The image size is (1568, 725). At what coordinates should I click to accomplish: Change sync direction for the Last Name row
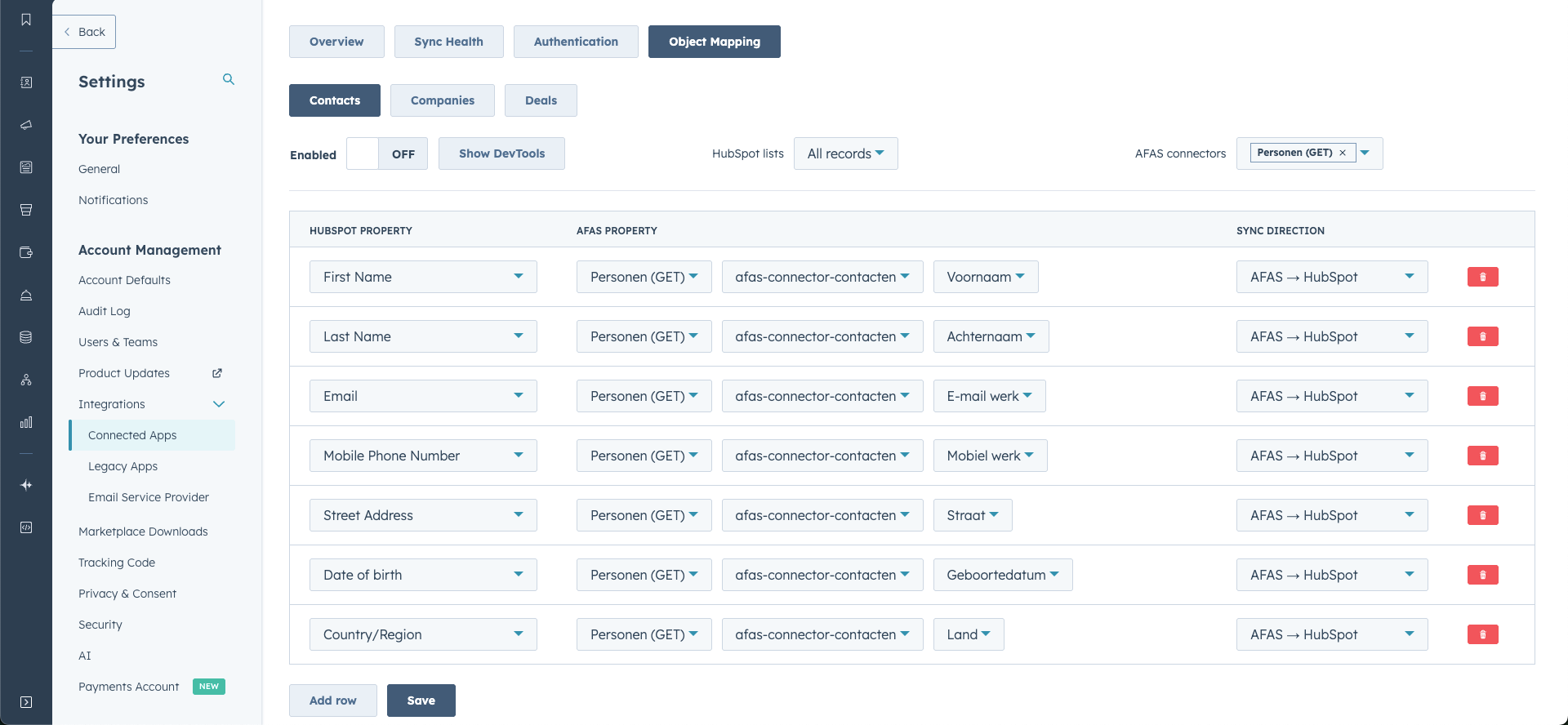pyautogui.click(x=1332, y=336)
